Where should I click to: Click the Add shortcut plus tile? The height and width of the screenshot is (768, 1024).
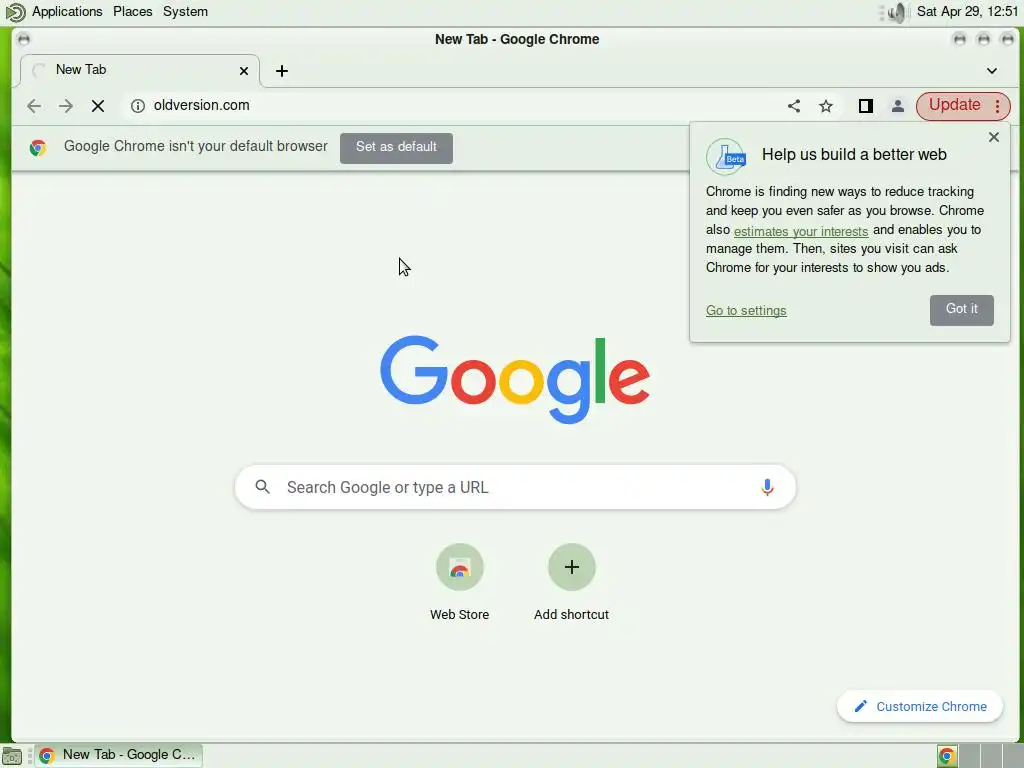pyautogui.click(x=571, y=581)
